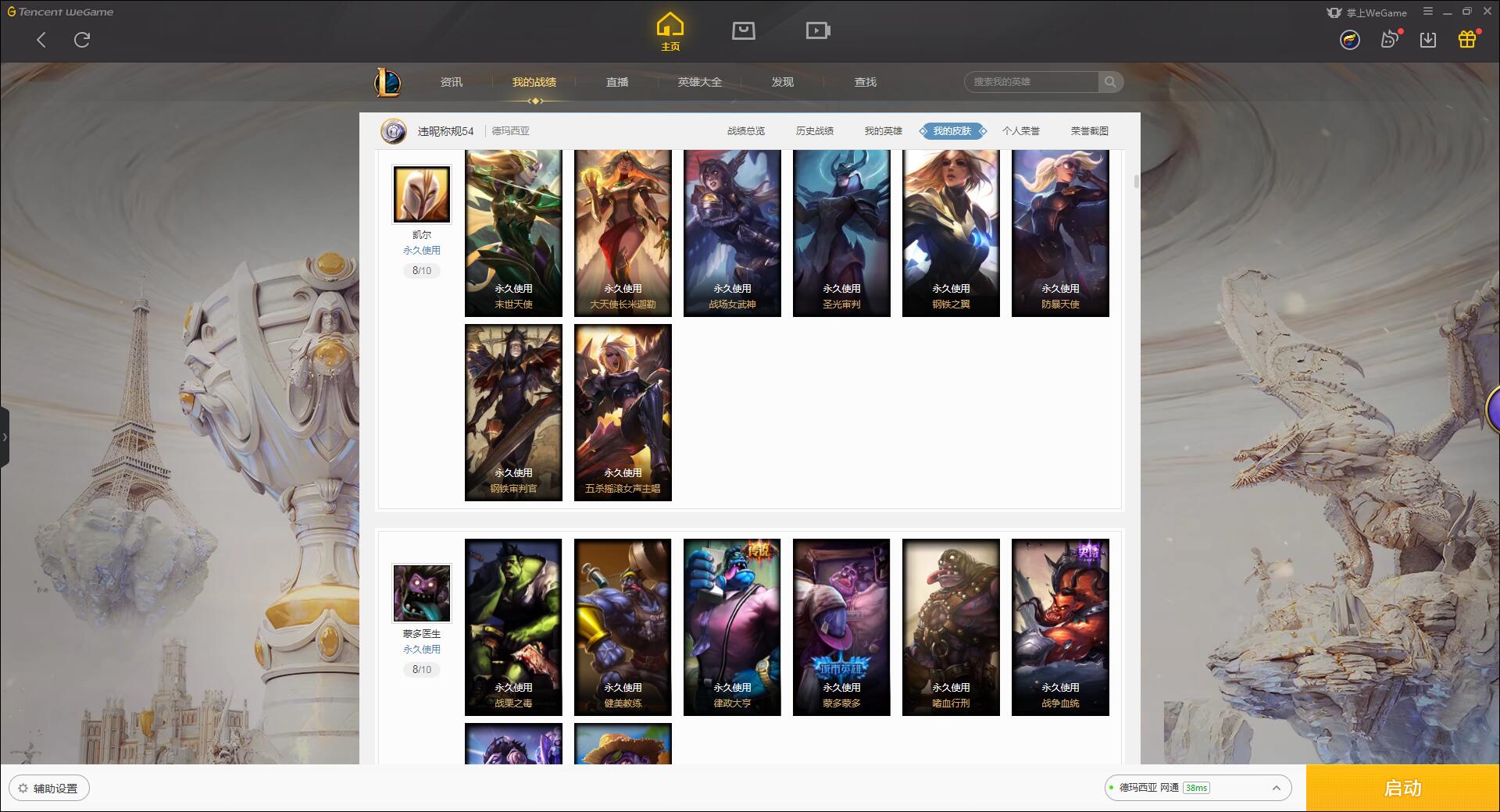Viewport: 1500px width, 812px height.
Task: Open 辅助设置 gear settings button
Action: [x=49, y=789]
